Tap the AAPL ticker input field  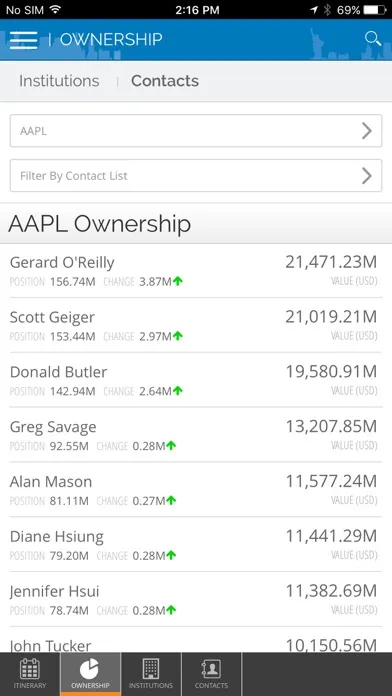pyautogui.click(x=196, y=131)
